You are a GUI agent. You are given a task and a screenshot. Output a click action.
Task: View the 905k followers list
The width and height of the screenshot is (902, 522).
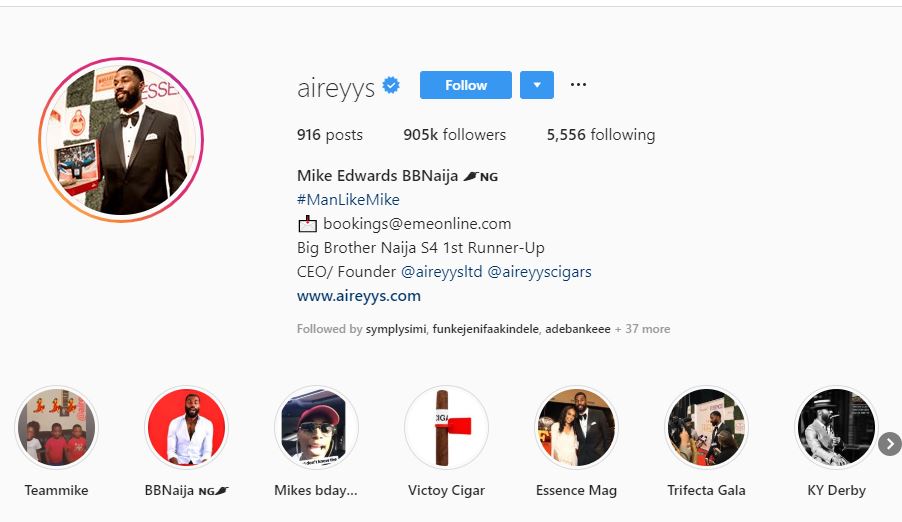coord(454,135)
